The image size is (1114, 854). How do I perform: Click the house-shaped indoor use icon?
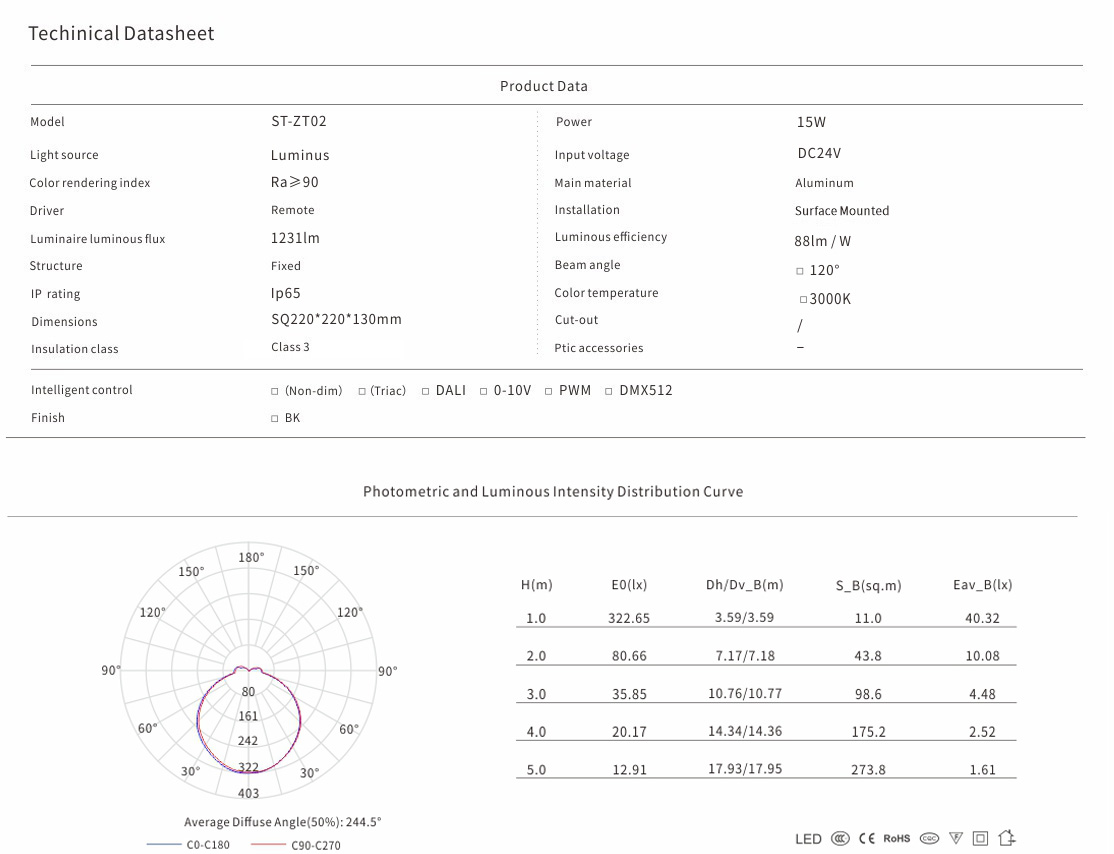click(x=1007, y=838)
